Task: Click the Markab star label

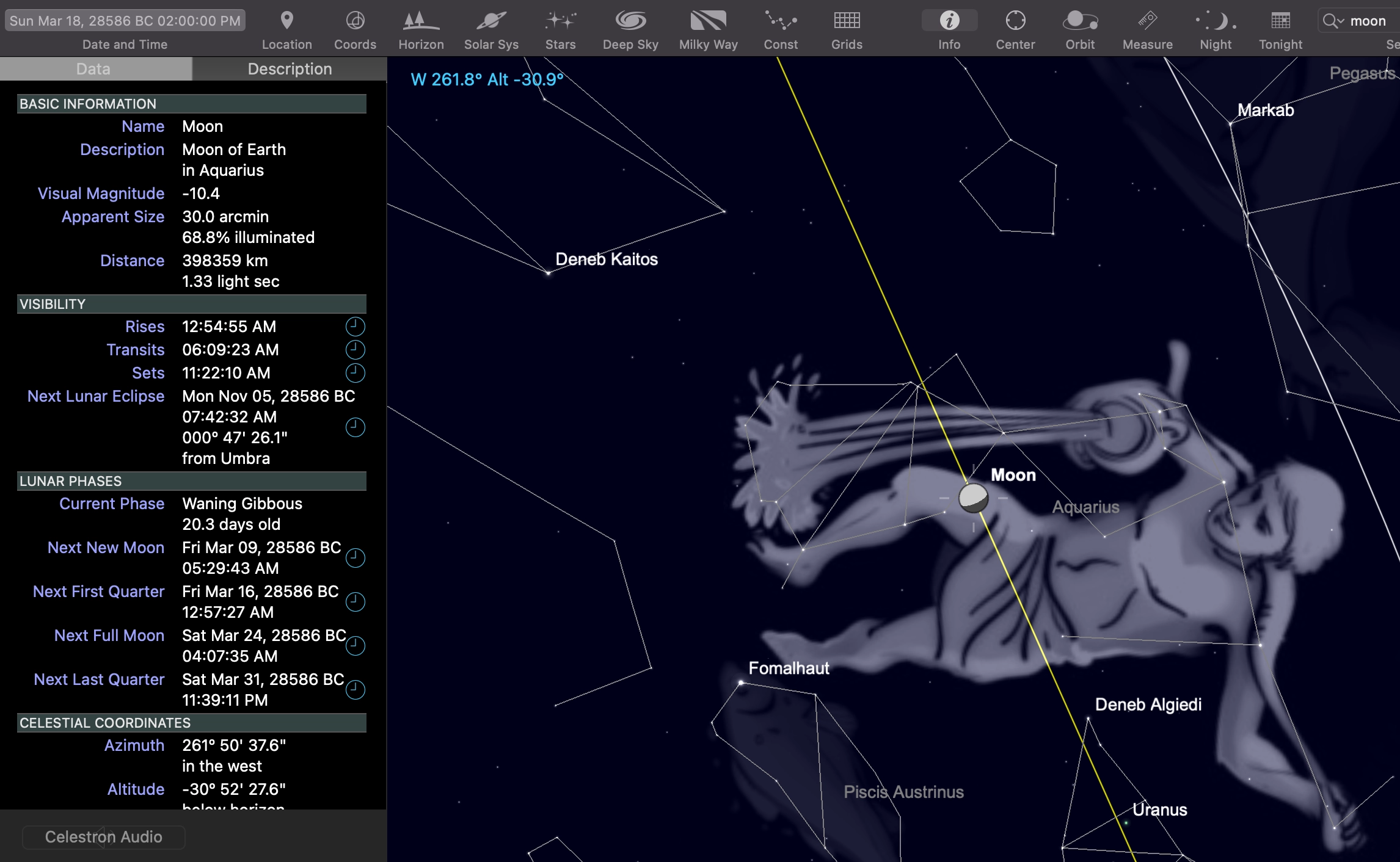Action: [x=1266, y=110]
